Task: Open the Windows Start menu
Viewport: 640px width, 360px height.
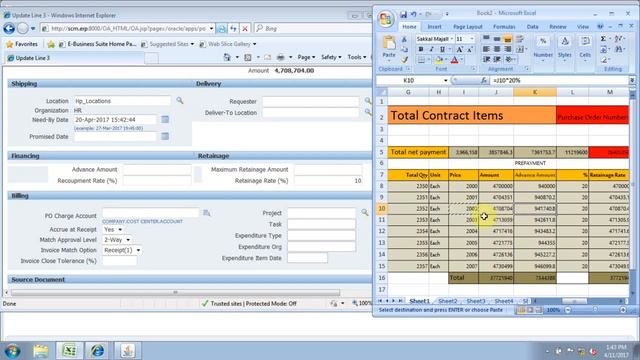Action: tap(13, 351)
